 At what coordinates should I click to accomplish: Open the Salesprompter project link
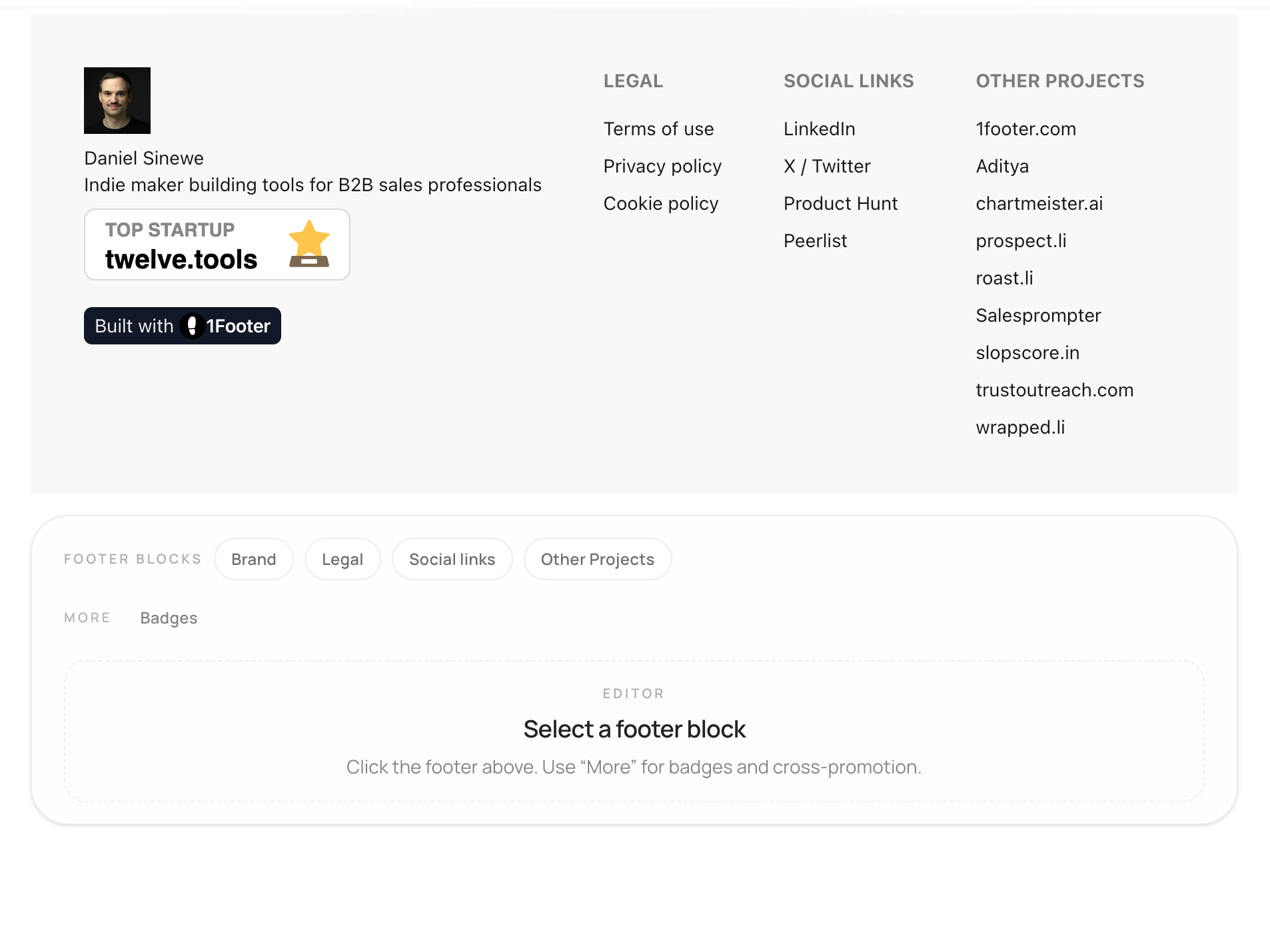[x=1038, y=316]
